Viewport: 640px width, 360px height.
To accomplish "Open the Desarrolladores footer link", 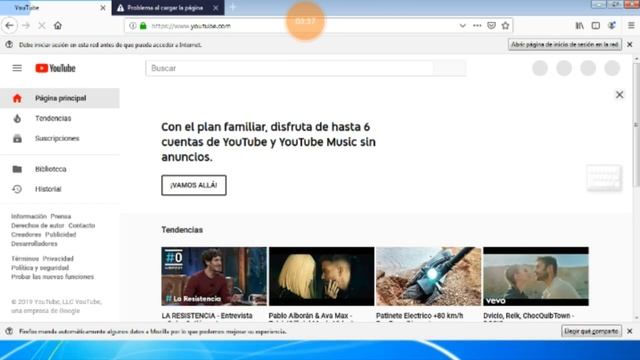I will tap(34, 244).
